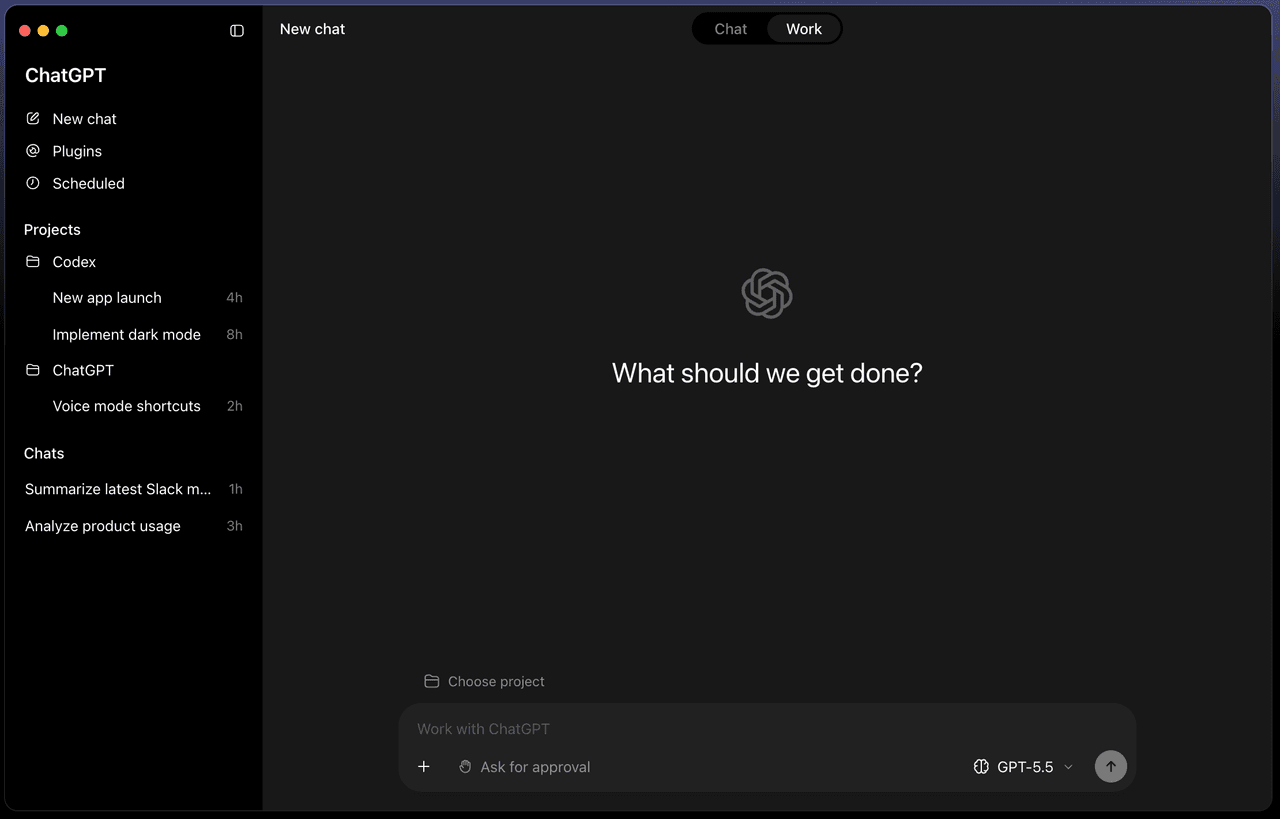Screen dimensions: 1280x819
Task: Open the GPT-5.5 model dropdown chevron
Action: 1068,767
